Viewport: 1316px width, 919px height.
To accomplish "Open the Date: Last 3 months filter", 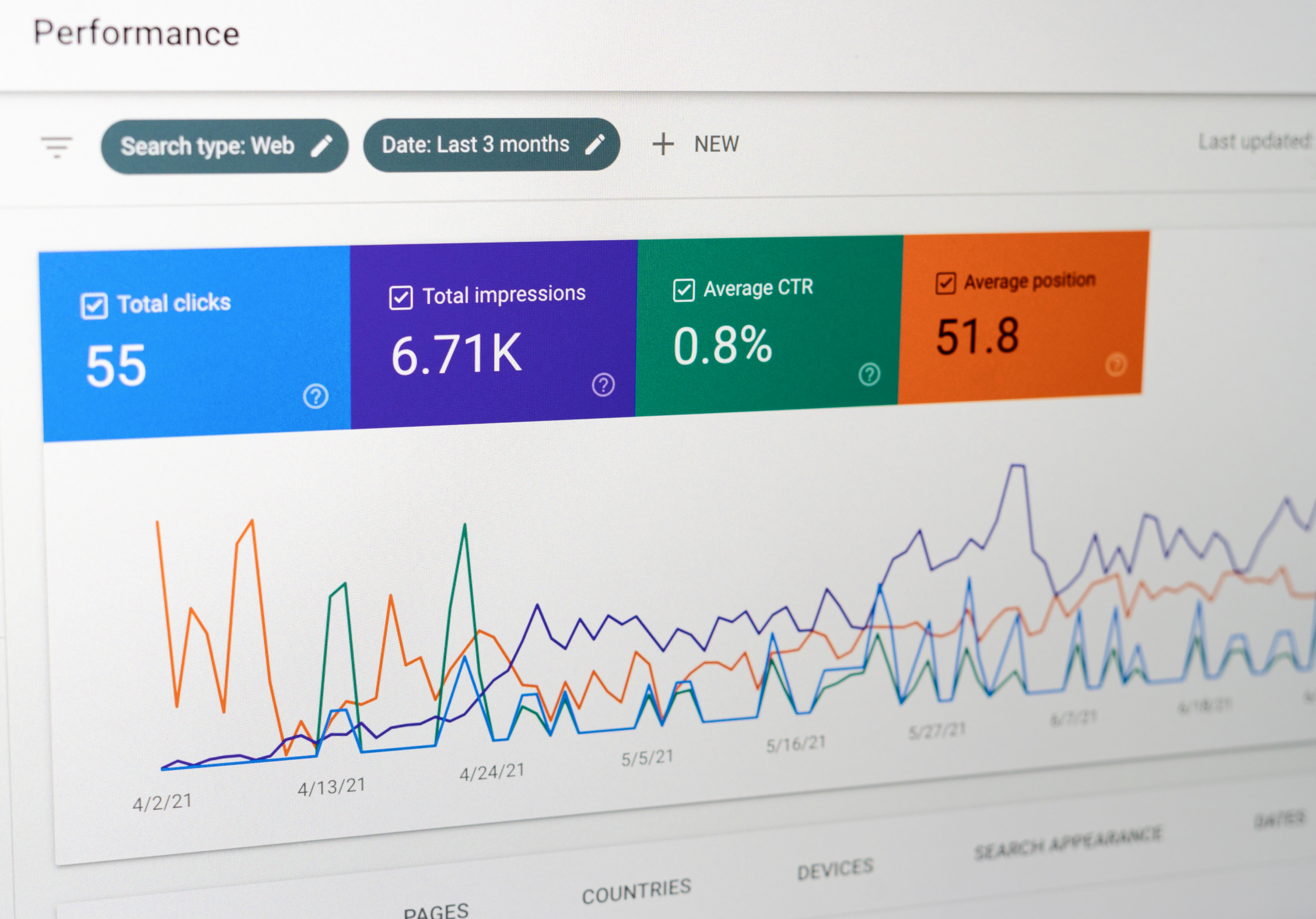I will [475, 144].
